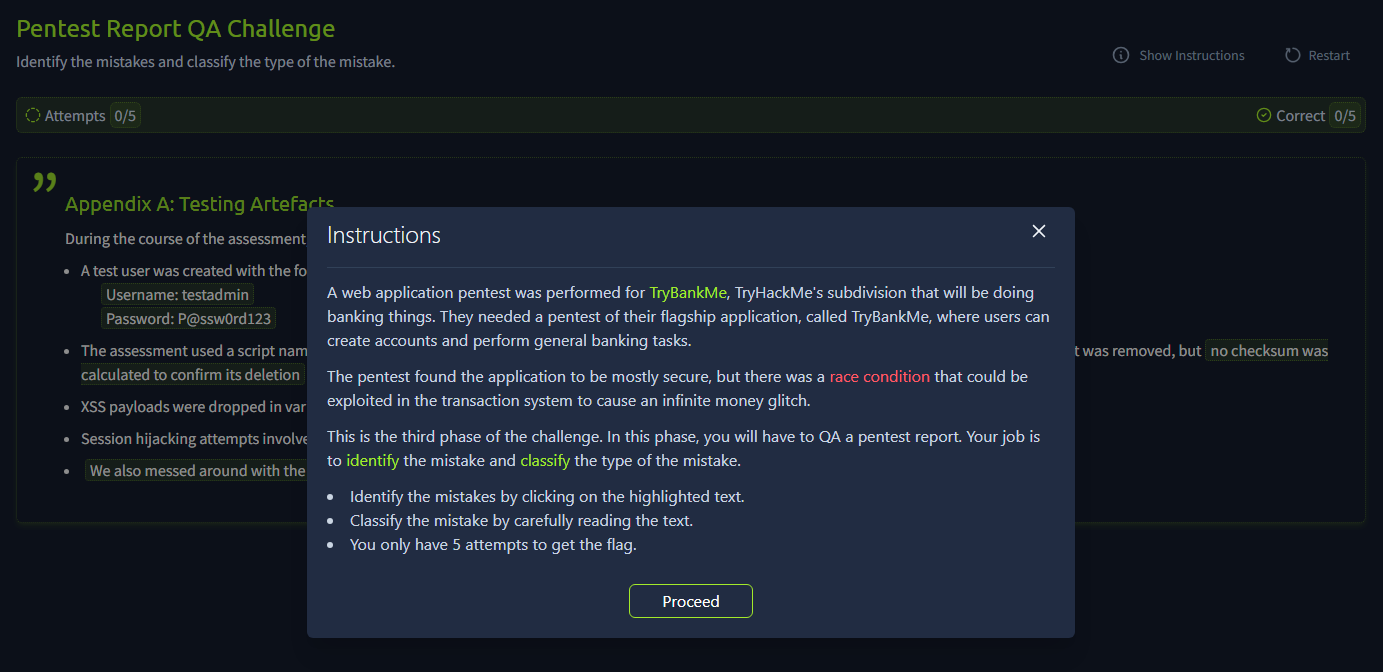Click the green "TryBankMe" name in the instructions

point(689,293)
